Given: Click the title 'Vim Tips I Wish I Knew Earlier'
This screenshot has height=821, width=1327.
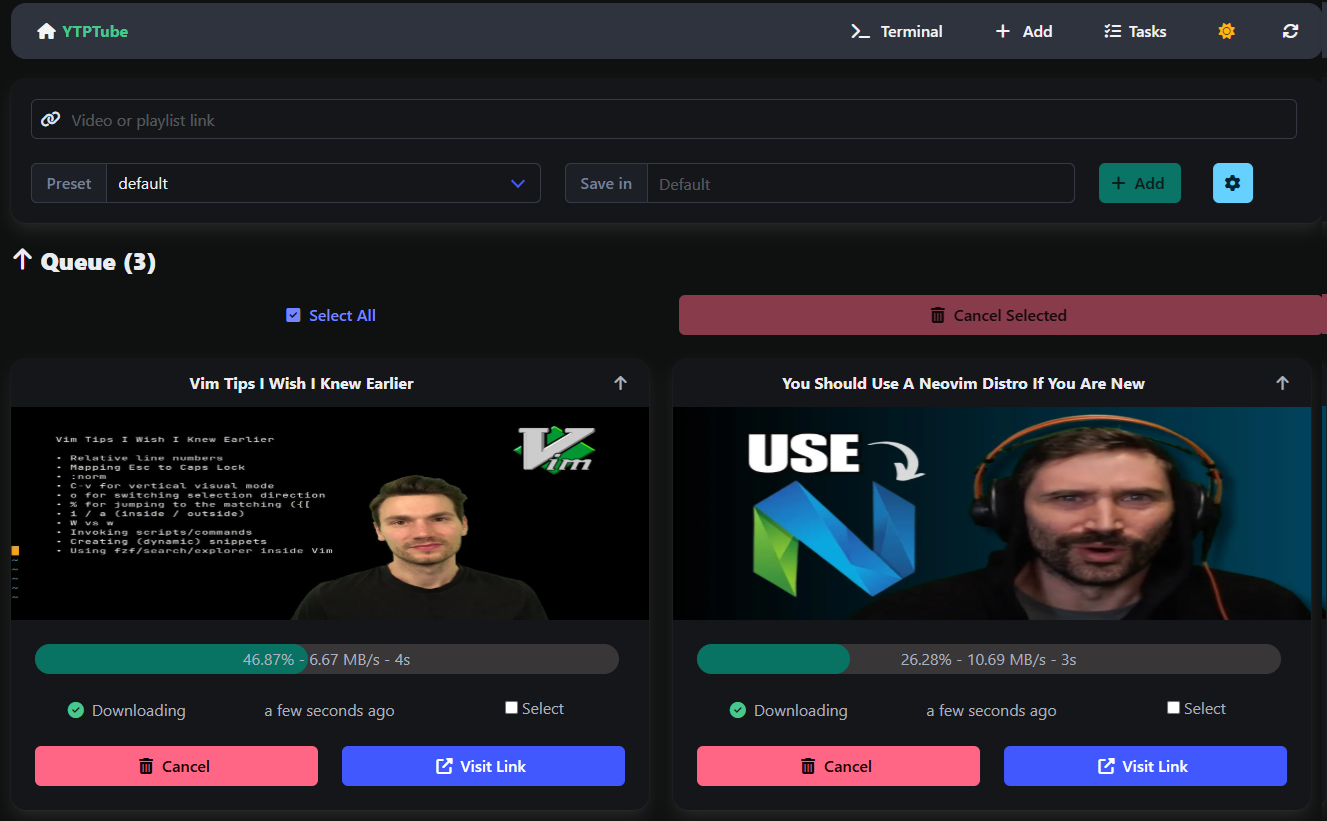Looking at the screenshot, I should pyautogui.click(x=301, y=383).
